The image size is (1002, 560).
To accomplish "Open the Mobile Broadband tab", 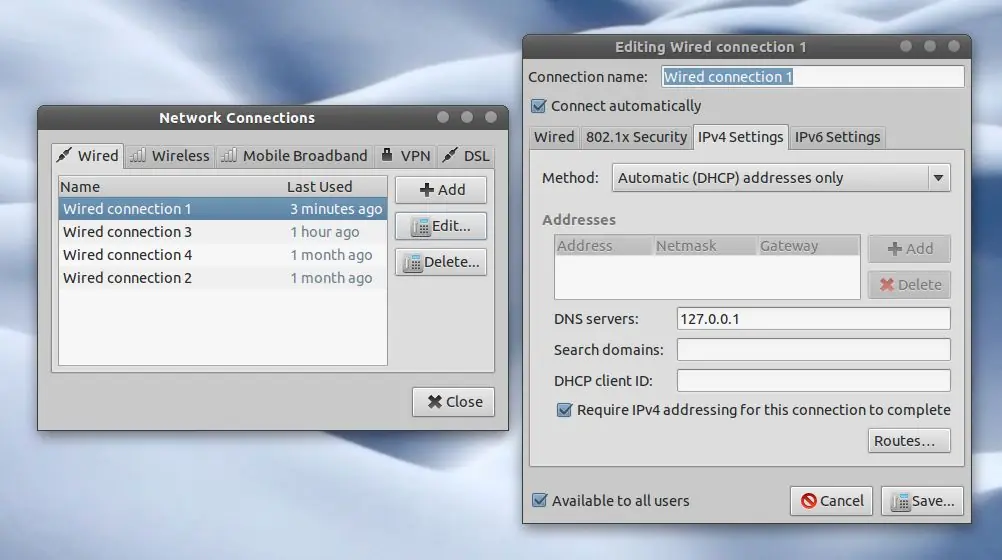I will click(x=294, y=156).
